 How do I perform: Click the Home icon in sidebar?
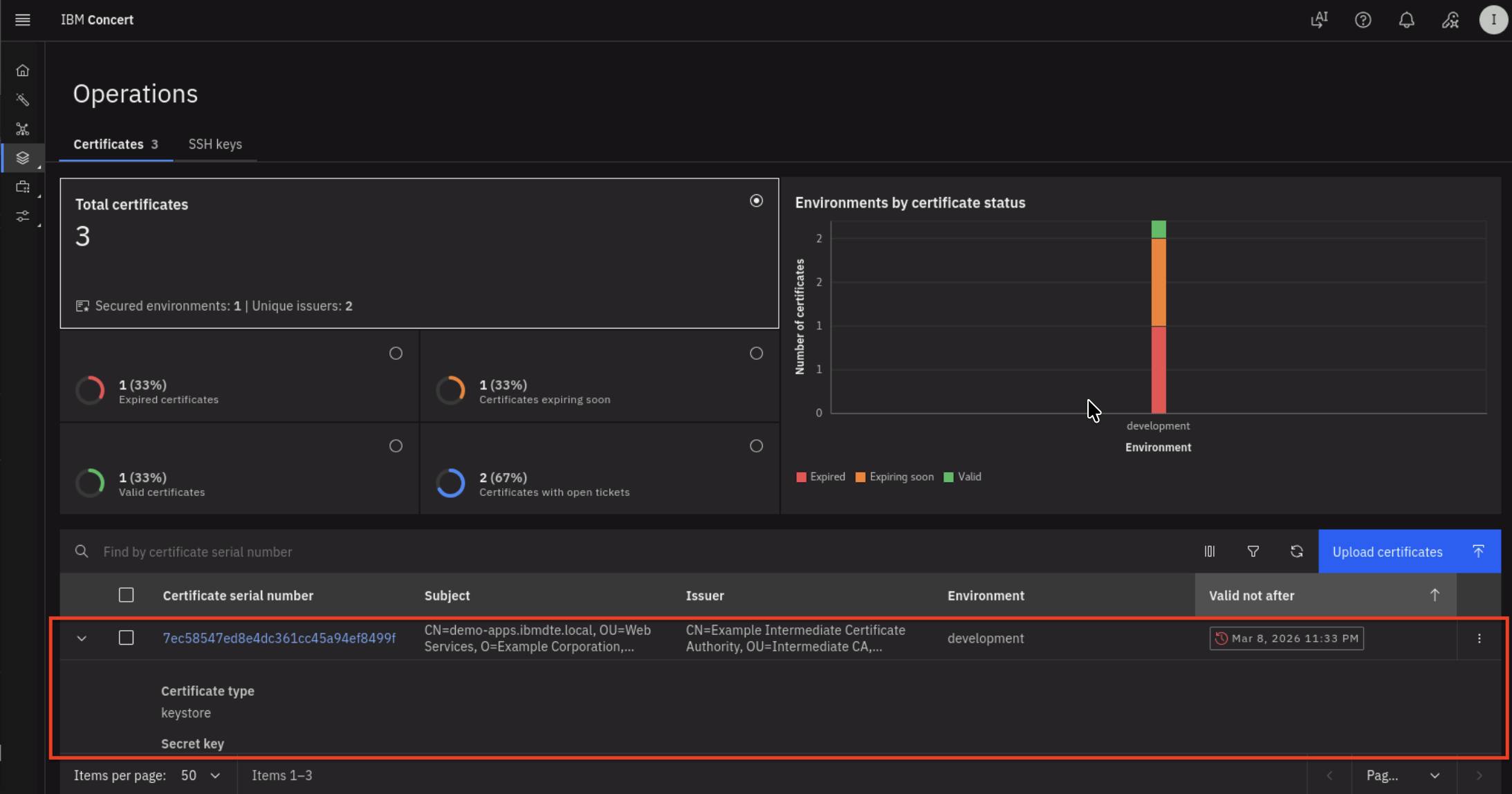click(23, 71)
